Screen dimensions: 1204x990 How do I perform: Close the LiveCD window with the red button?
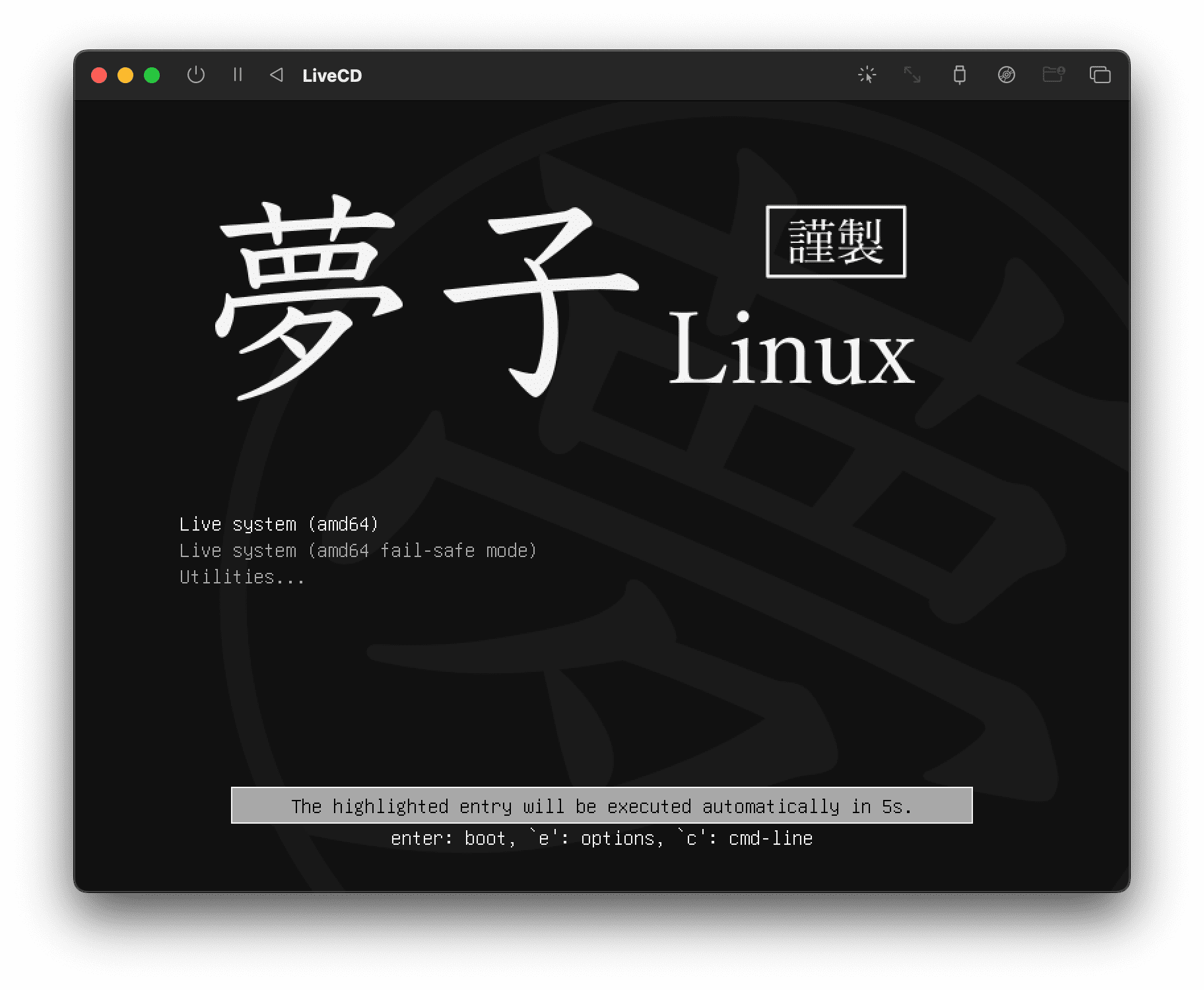click(99, 75)
